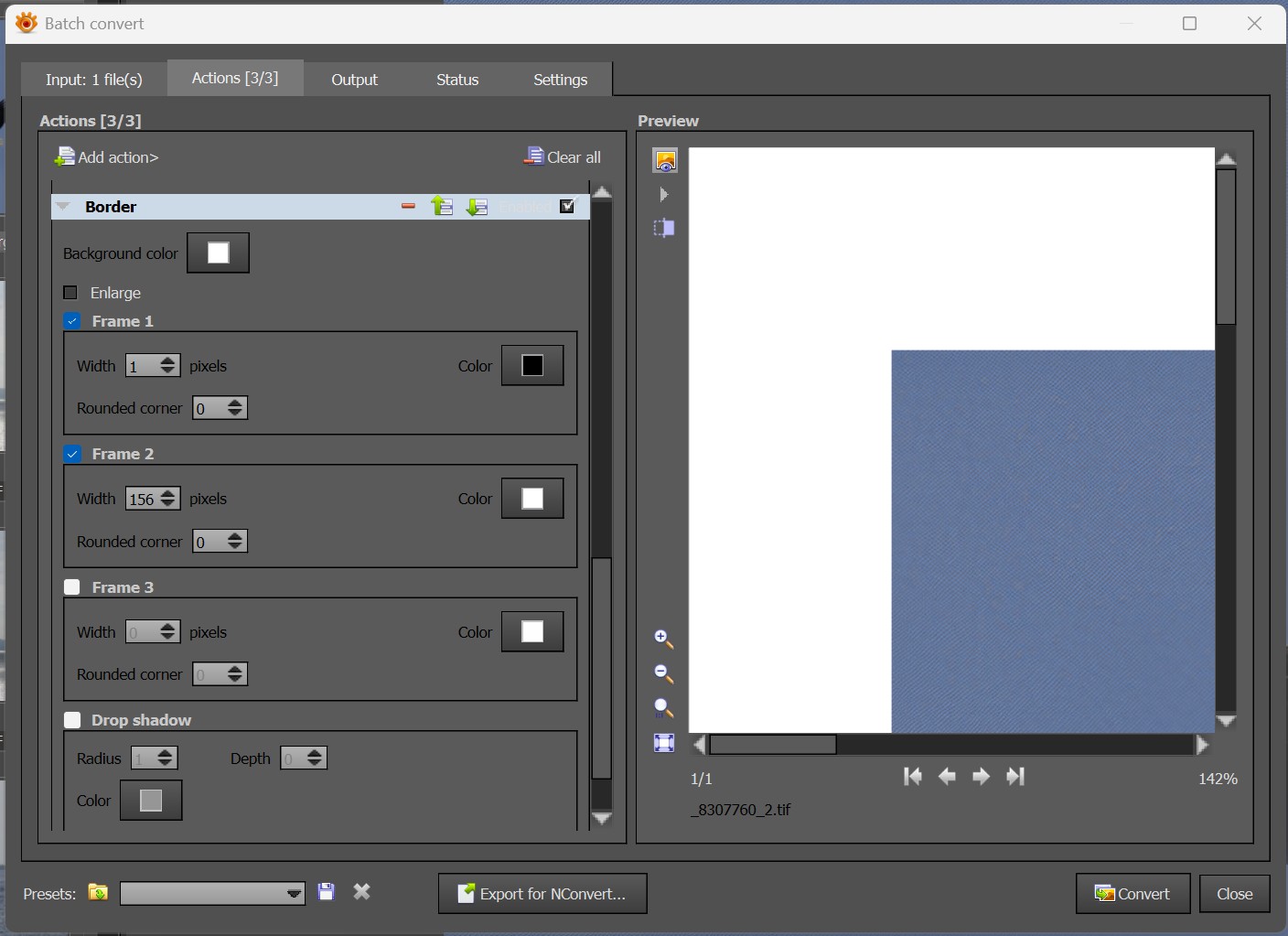Turn on the Drop shadow option
Viewport: 1288px width, 936px height.
(x=72, y=720)
